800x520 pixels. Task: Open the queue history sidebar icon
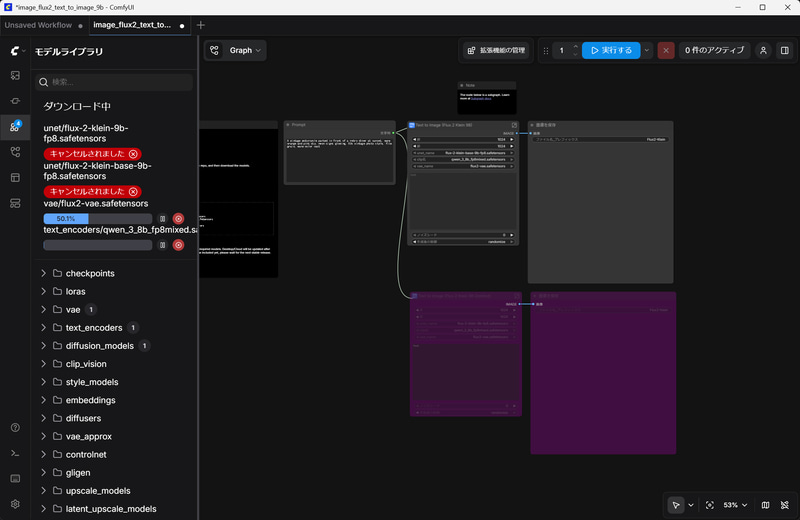click(x=15, y=76)
